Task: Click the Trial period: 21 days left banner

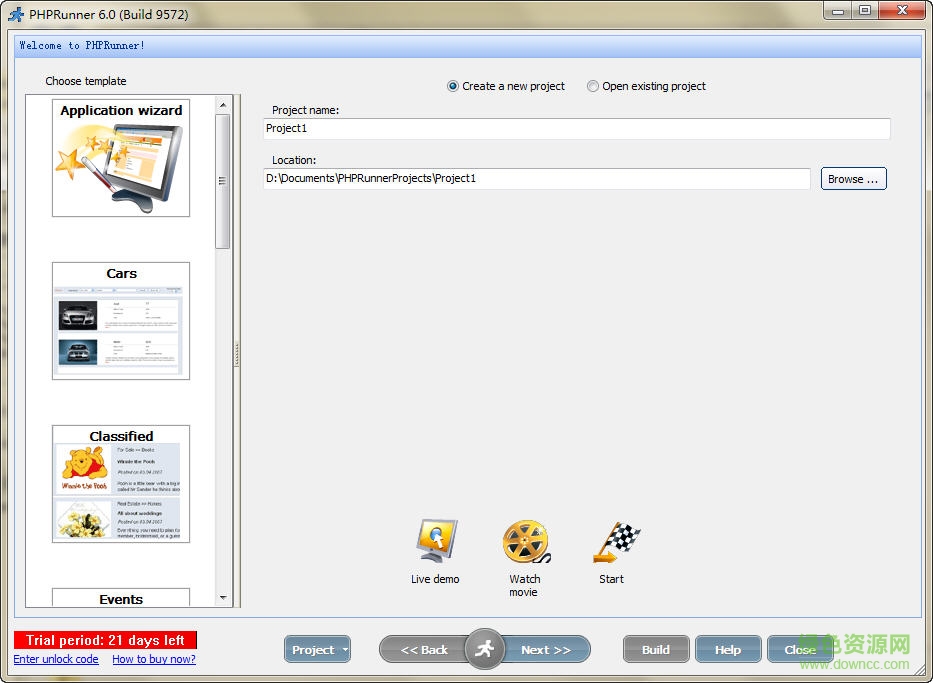Action: pos(105,640)
